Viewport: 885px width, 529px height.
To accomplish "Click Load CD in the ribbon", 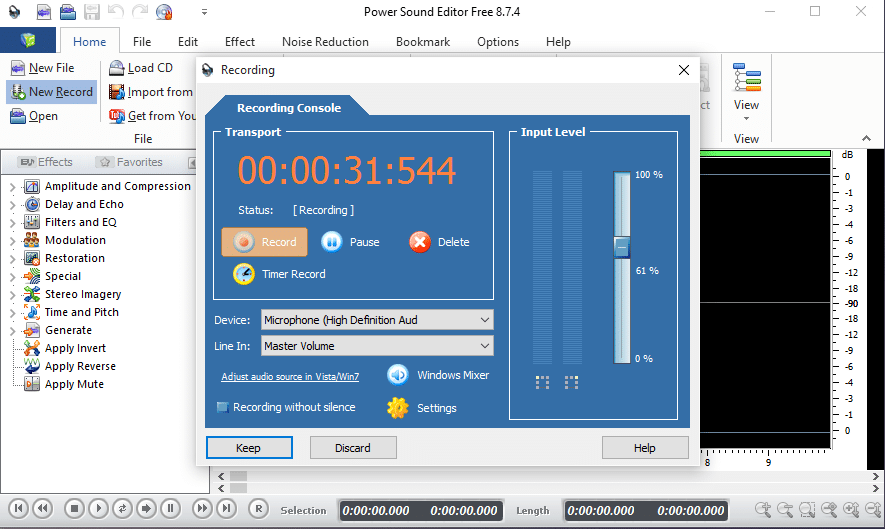I will (141, 68).
